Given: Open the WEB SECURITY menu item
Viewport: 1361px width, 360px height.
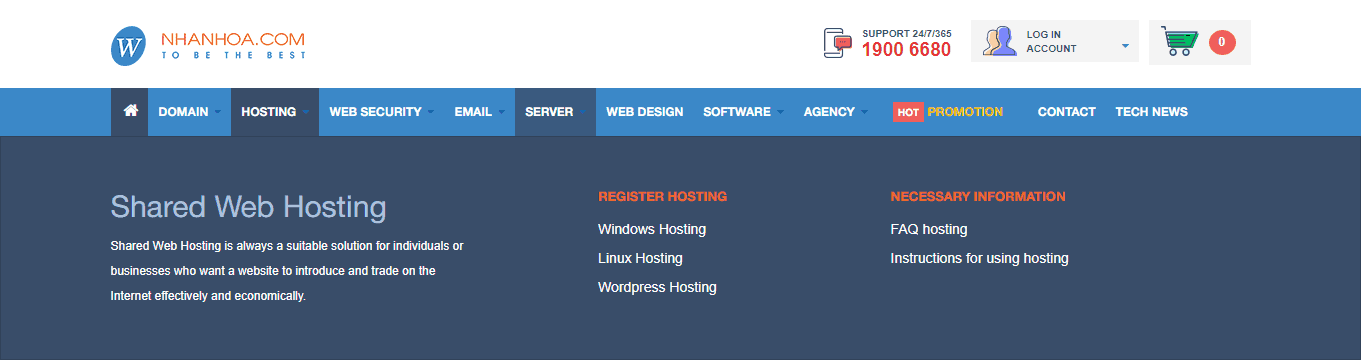Looking at the screenshot, I should click(x=375, y=112).
